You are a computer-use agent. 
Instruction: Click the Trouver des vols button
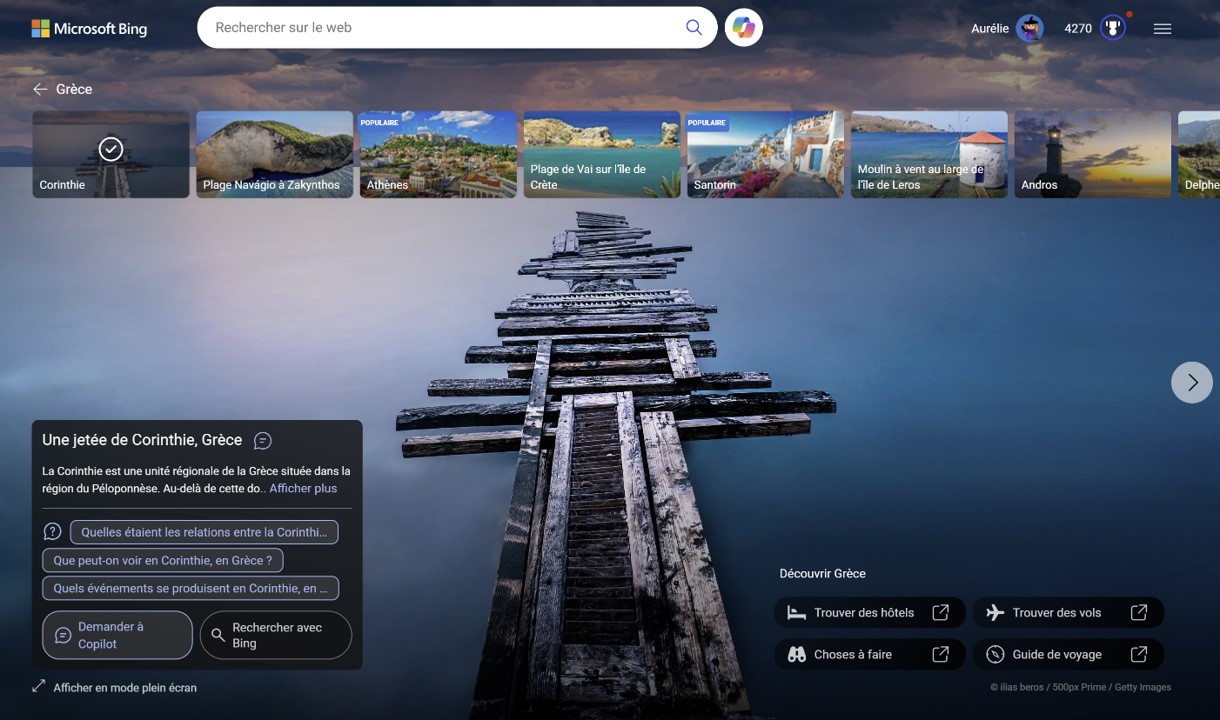click(x=1068, y=612)
